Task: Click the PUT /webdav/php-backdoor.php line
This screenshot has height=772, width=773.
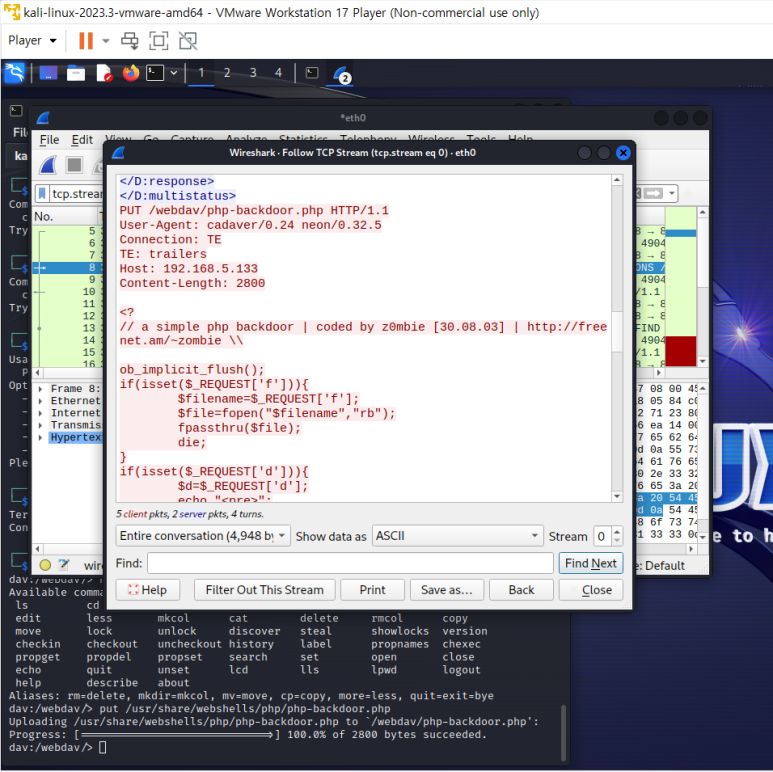Action: tap(254, 211)
